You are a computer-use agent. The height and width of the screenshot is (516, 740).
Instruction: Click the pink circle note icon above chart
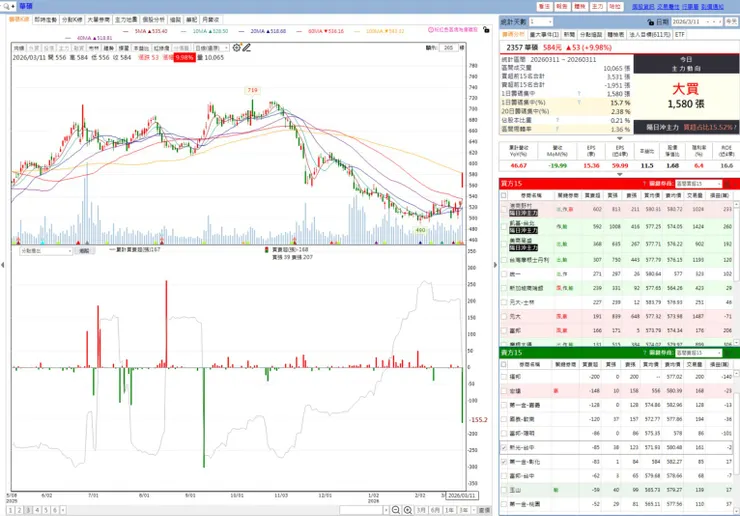[430, 30]
